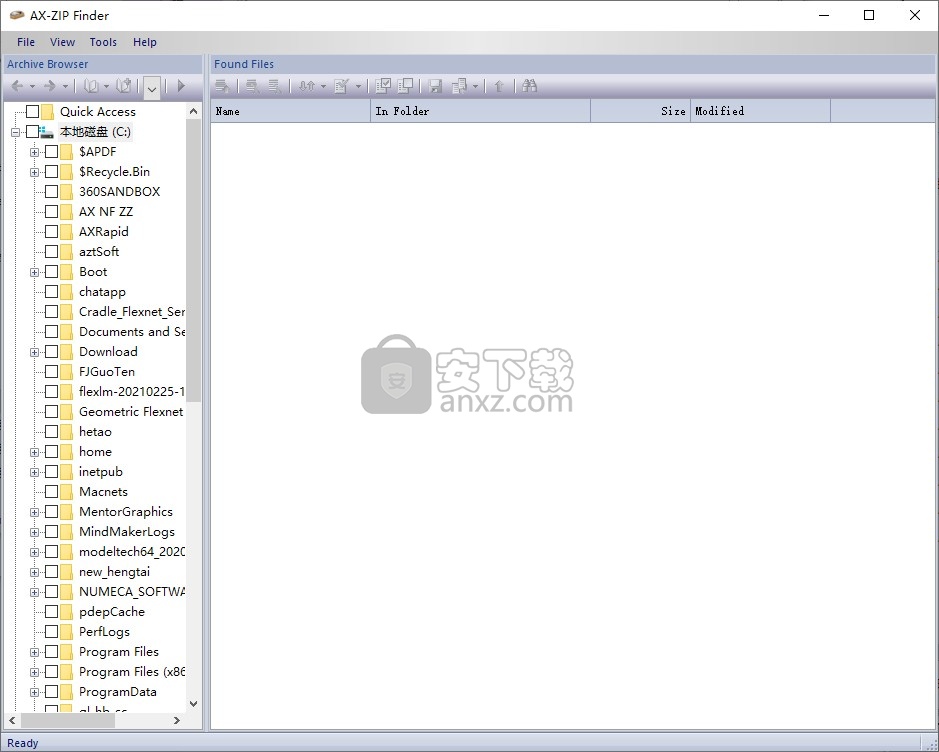Open the File menu
Image resolution: width=939 pixels, height=752 pixels.
point(26,42)
